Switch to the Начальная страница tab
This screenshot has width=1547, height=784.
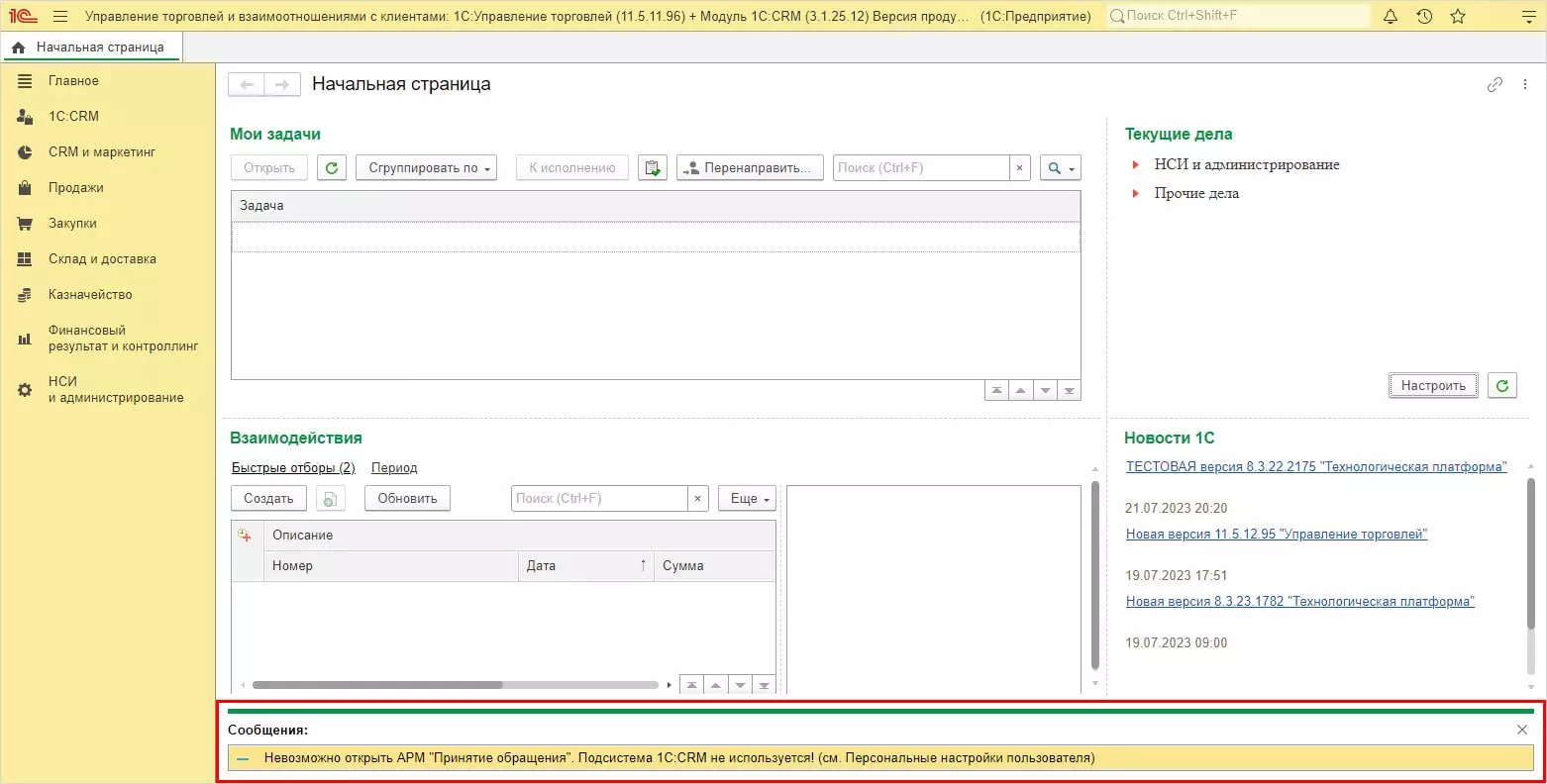(x=90, y=48)
